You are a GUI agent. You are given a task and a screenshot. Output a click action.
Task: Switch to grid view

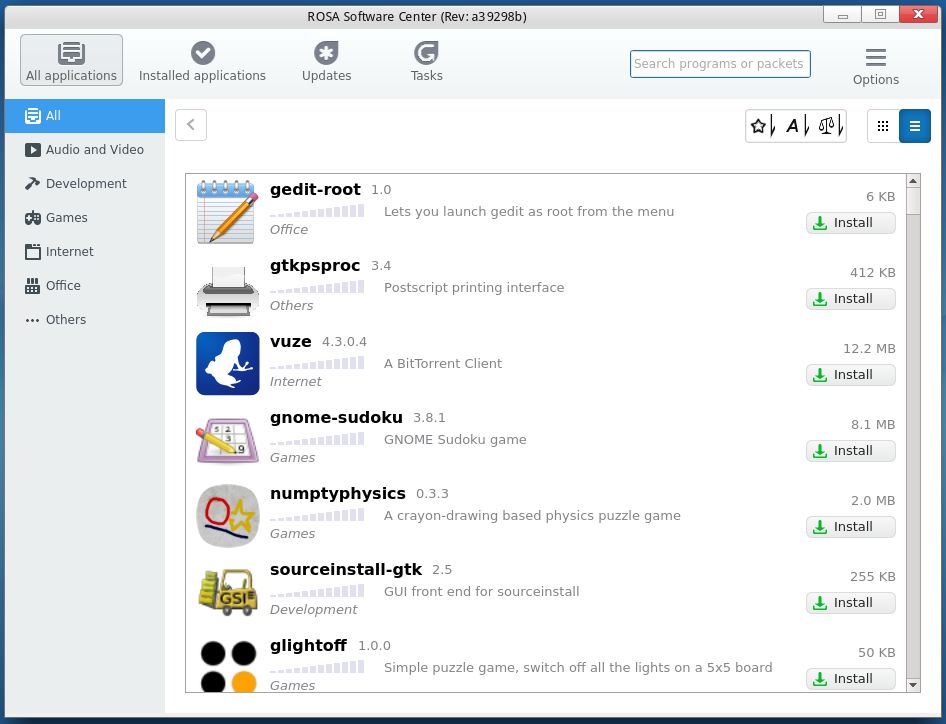[x=883, y=126]
